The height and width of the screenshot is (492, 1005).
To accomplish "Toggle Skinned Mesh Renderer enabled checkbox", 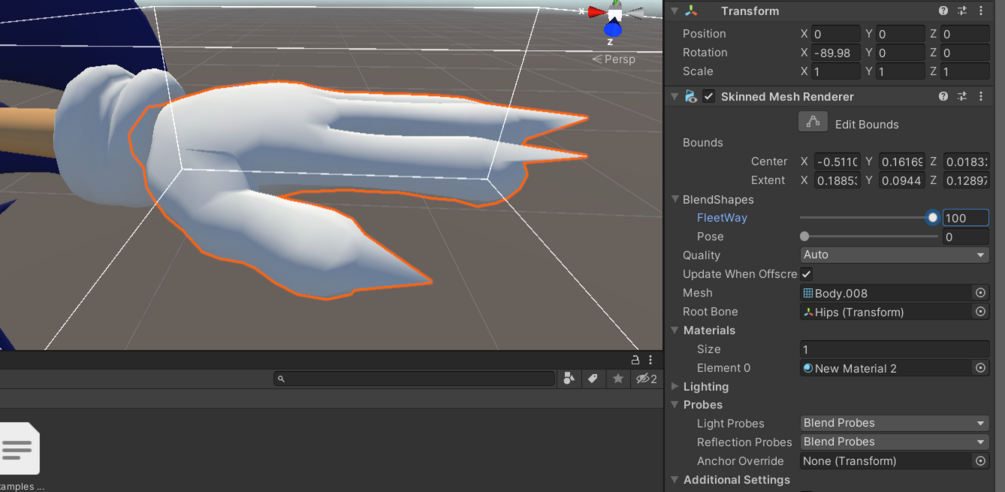I will 708,97.
